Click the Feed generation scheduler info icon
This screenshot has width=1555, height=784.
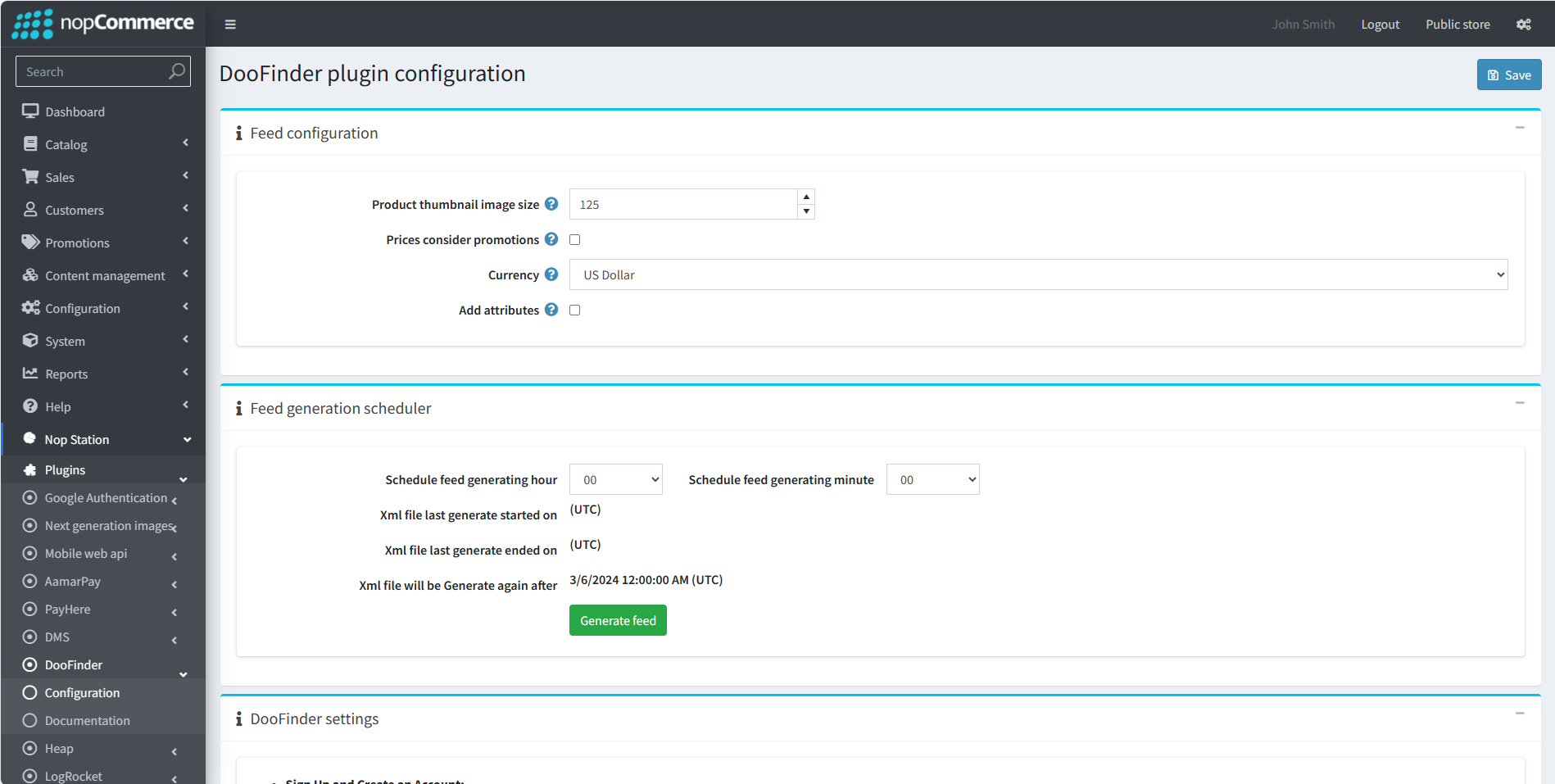[238, 408]
